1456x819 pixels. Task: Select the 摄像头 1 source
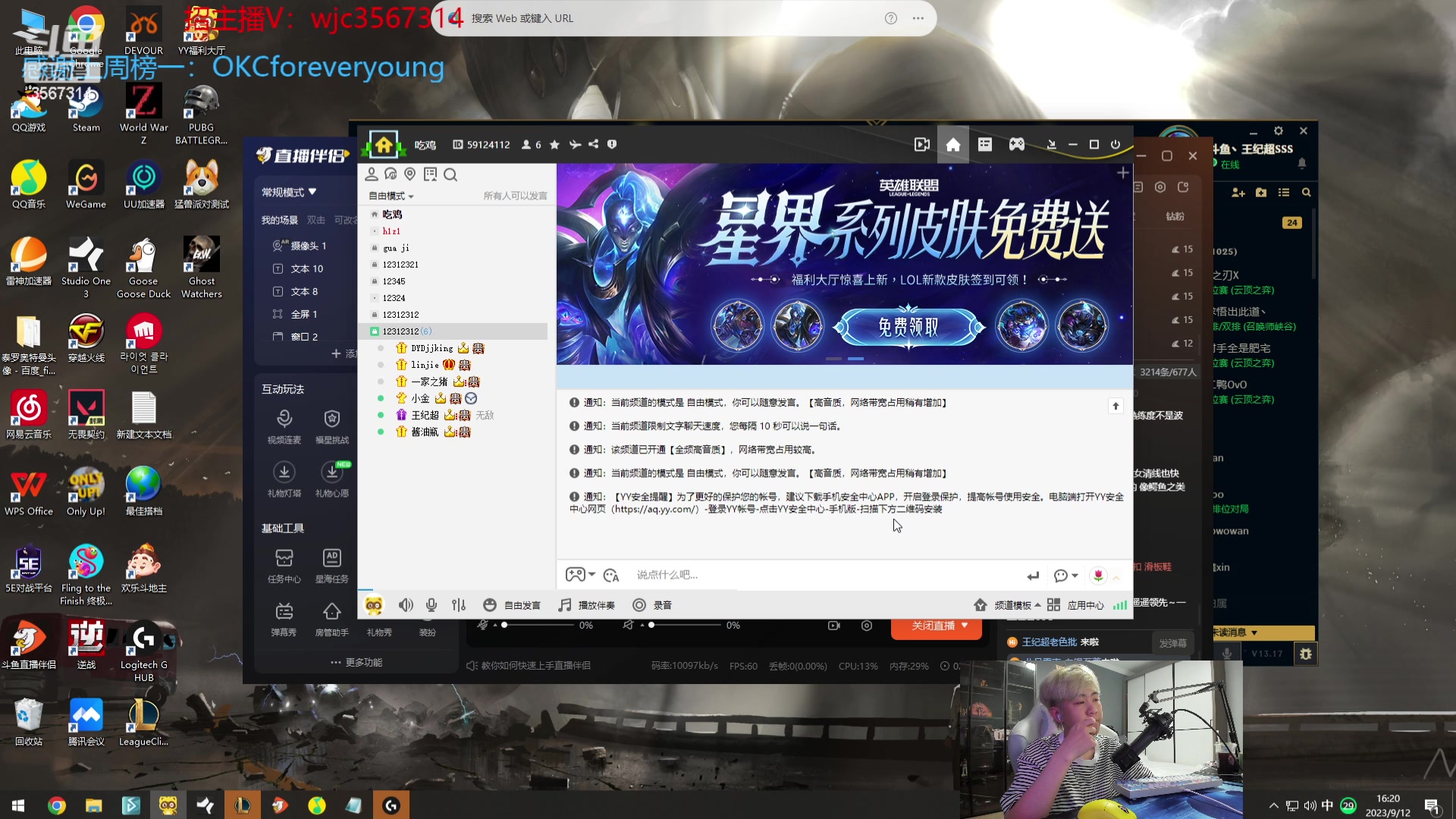309,246
